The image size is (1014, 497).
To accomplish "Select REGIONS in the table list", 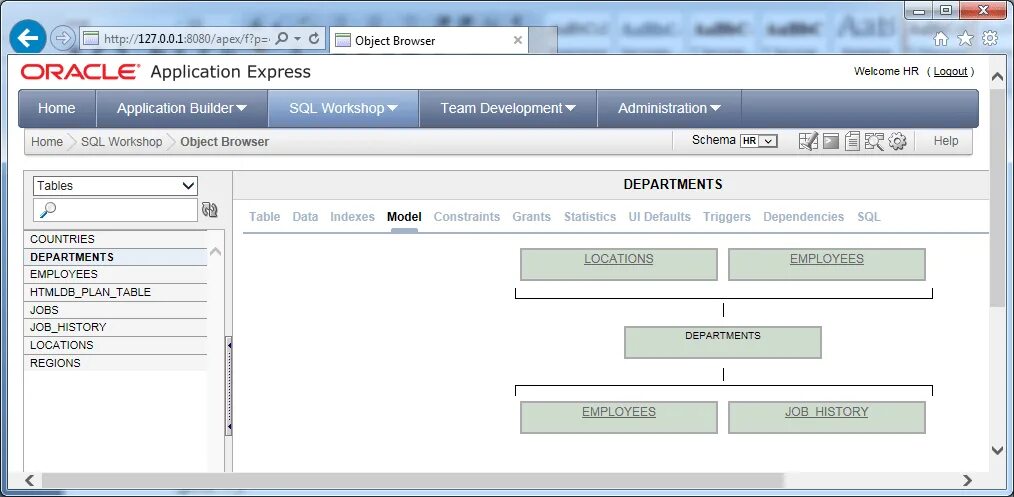I will click(x=116, y=363).
